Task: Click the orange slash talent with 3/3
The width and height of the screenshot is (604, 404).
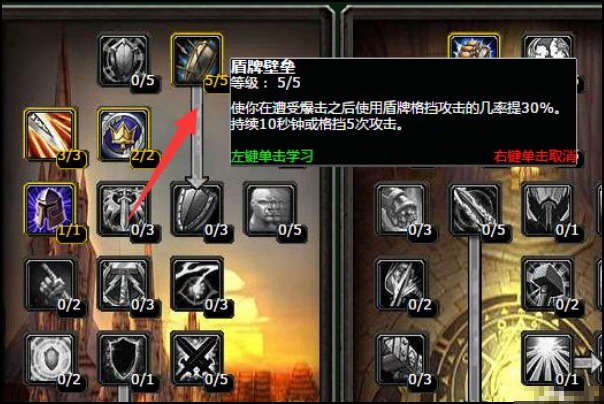Action: (x=50, y=134)
